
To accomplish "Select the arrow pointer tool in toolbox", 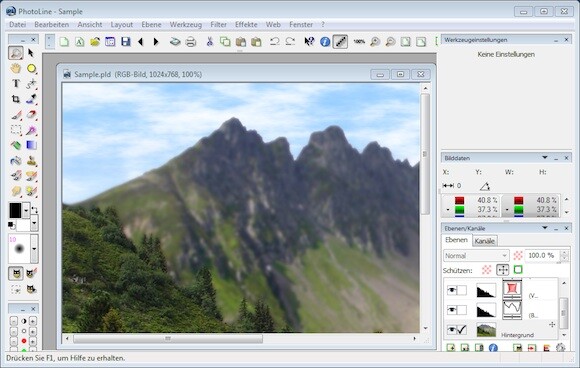I will [31, 53].
